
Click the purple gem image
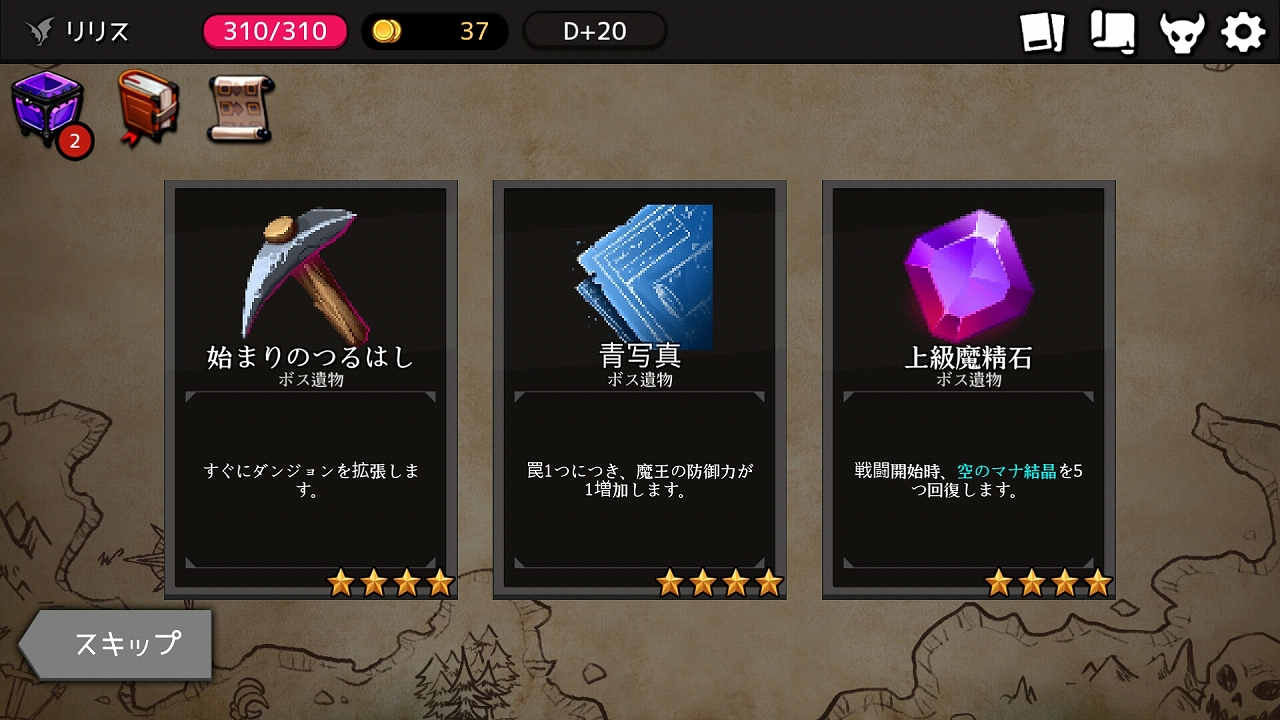pos(968,278)
